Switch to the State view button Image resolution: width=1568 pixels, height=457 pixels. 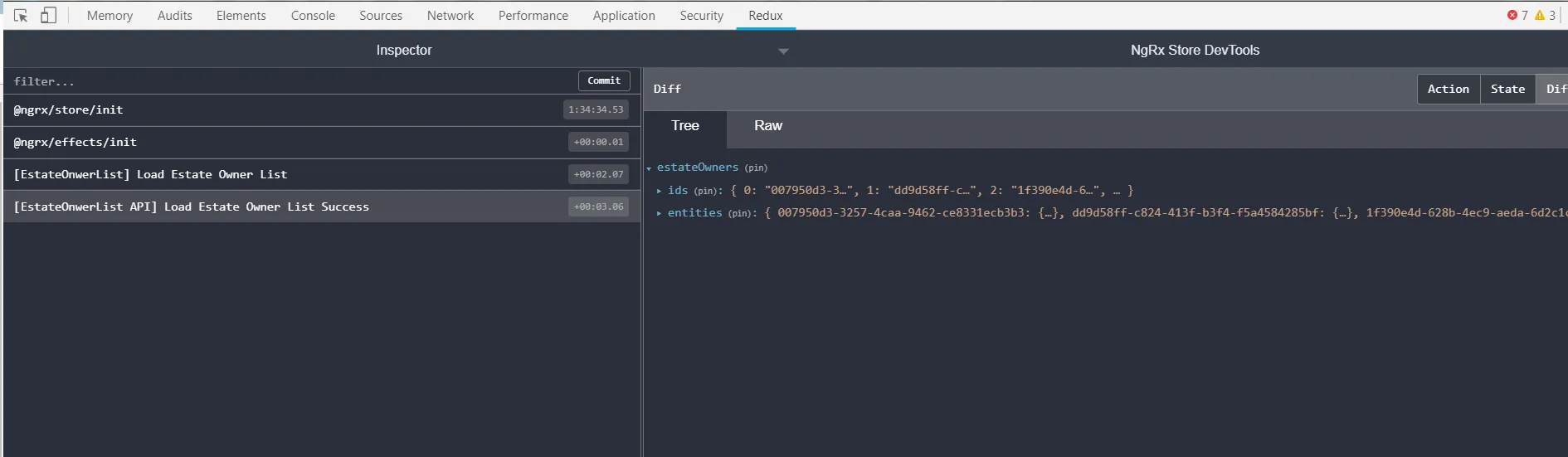pos(1507,89)
